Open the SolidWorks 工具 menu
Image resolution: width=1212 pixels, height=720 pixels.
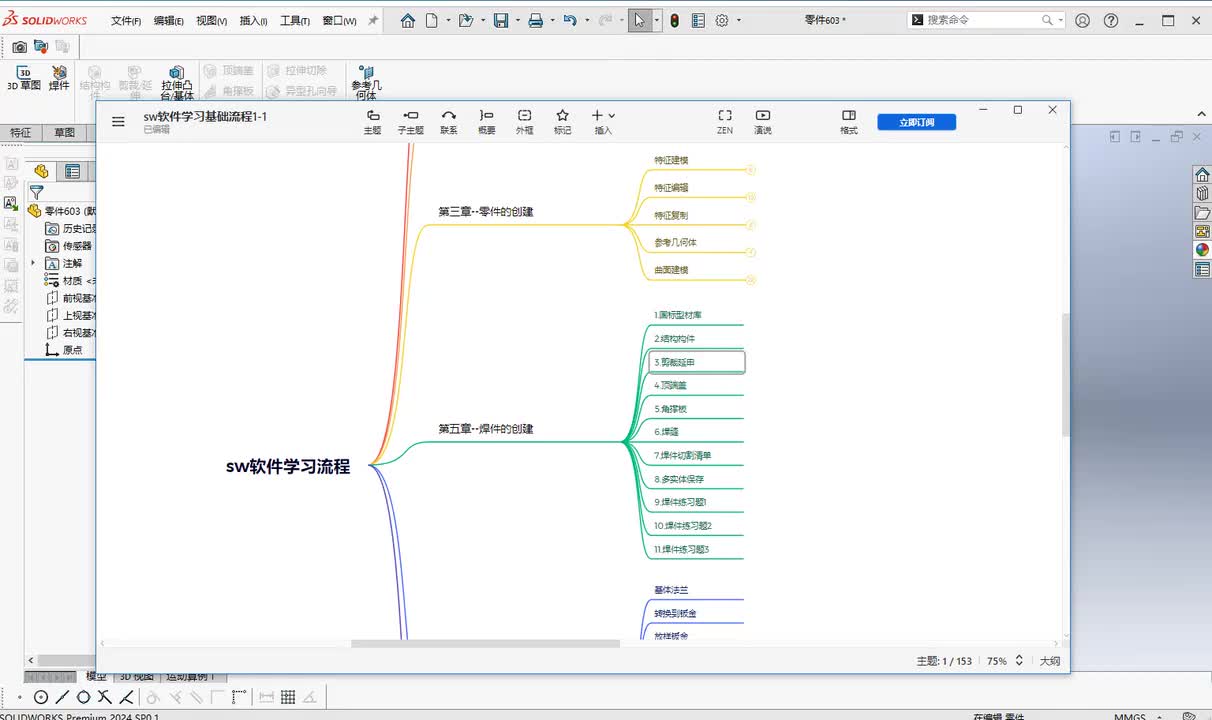(x=295, y=21)
